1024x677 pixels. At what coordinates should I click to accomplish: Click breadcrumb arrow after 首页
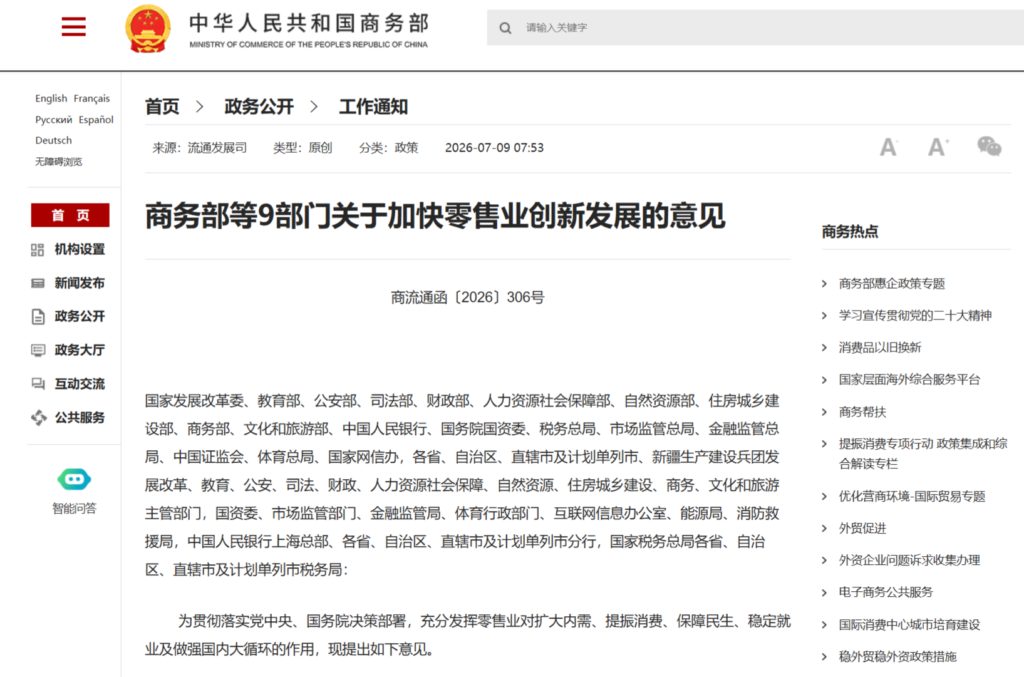[x=200, y=106]
